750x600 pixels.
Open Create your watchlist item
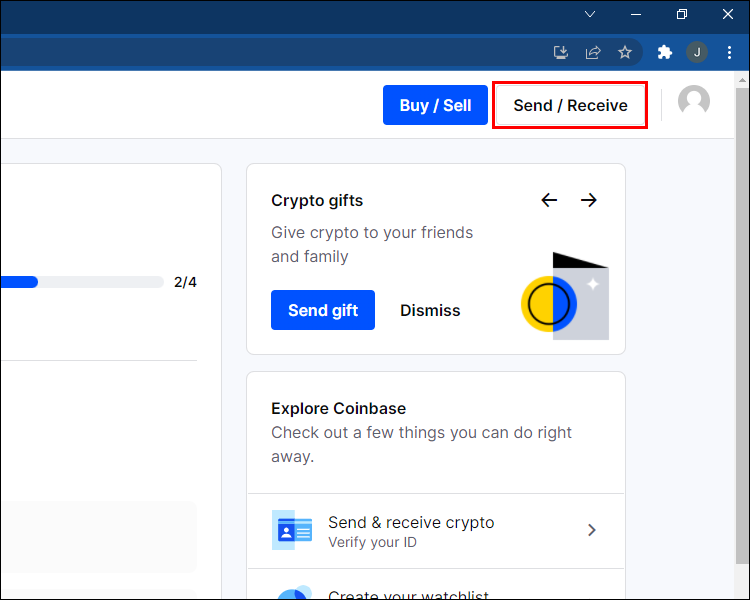[x=436, y=585]
